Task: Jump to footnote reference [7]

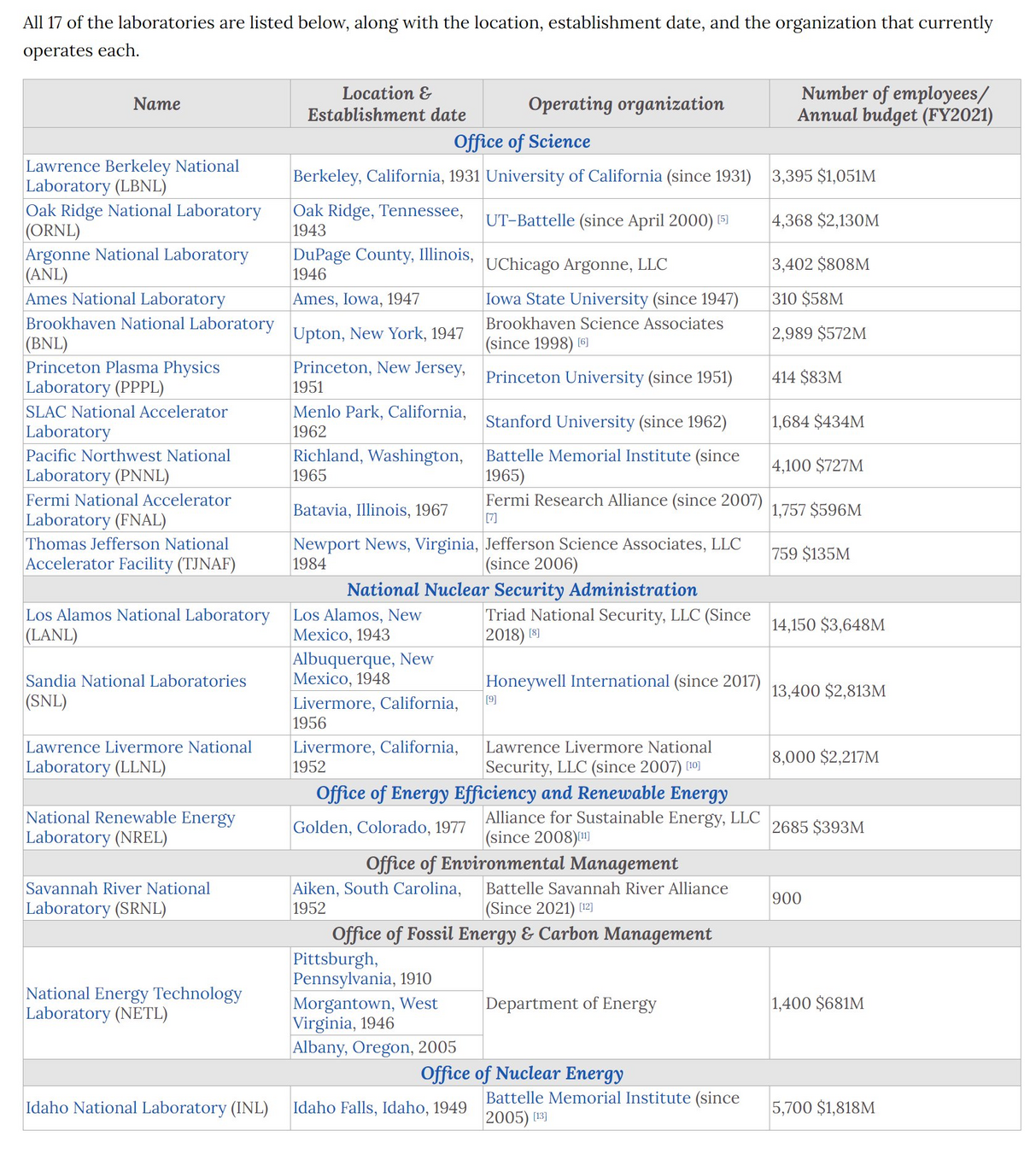Action: click(x=491, y=518)
